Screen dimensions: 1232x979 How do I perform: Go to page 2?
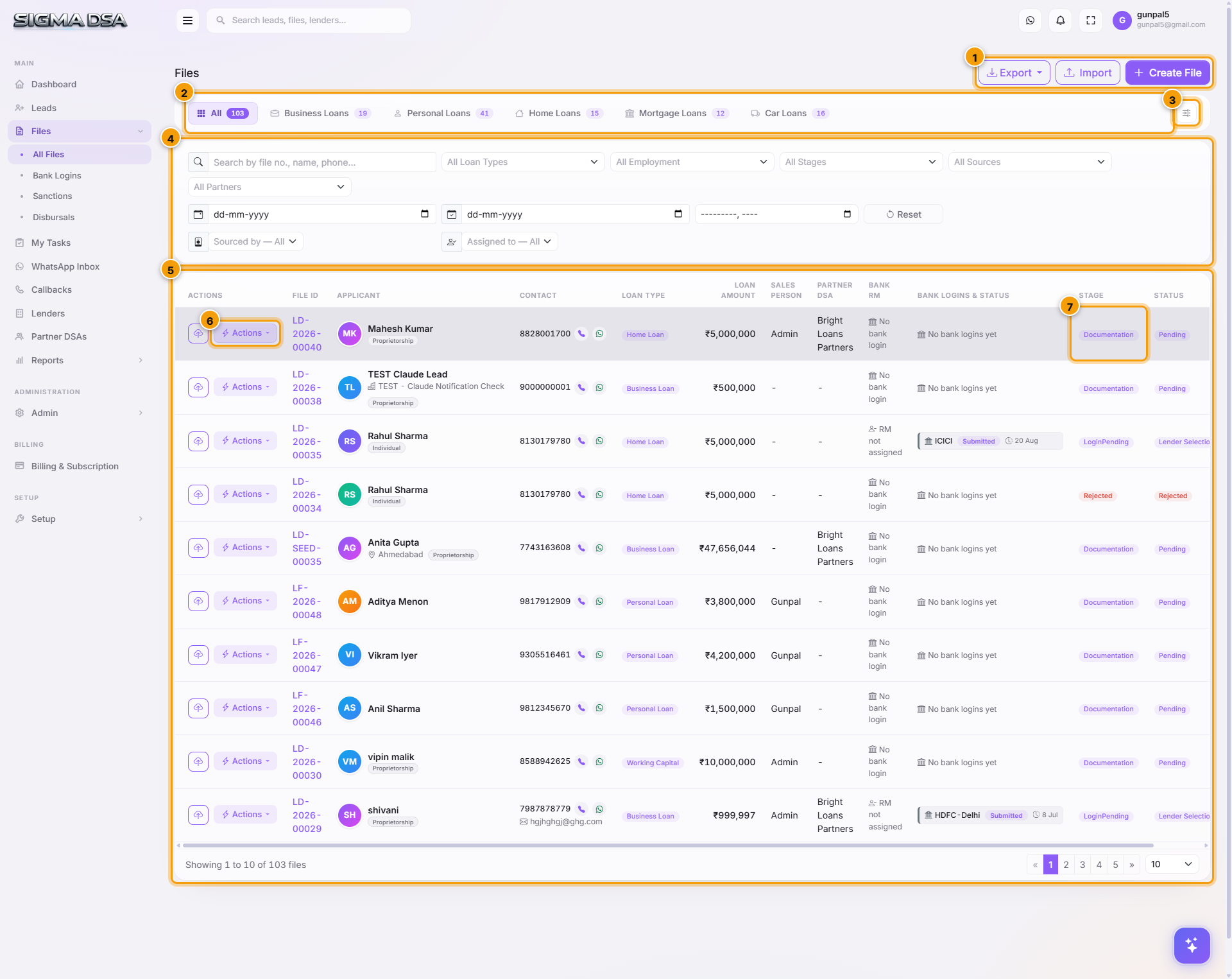(x=1066, y=864)
